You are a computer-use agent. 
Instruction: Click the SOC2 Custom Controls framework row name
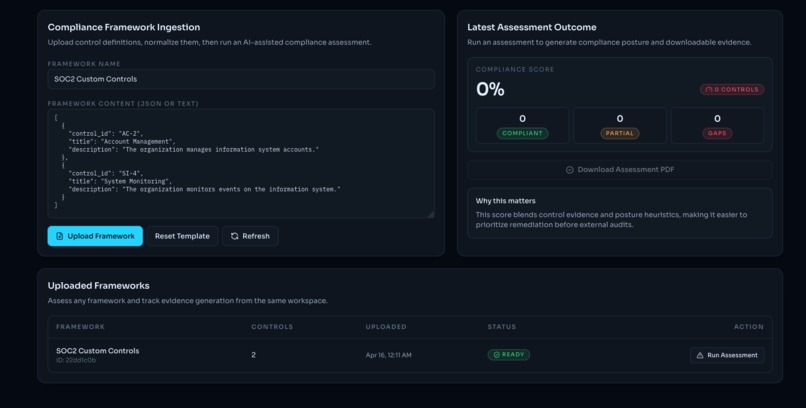[x=98, y=350]
